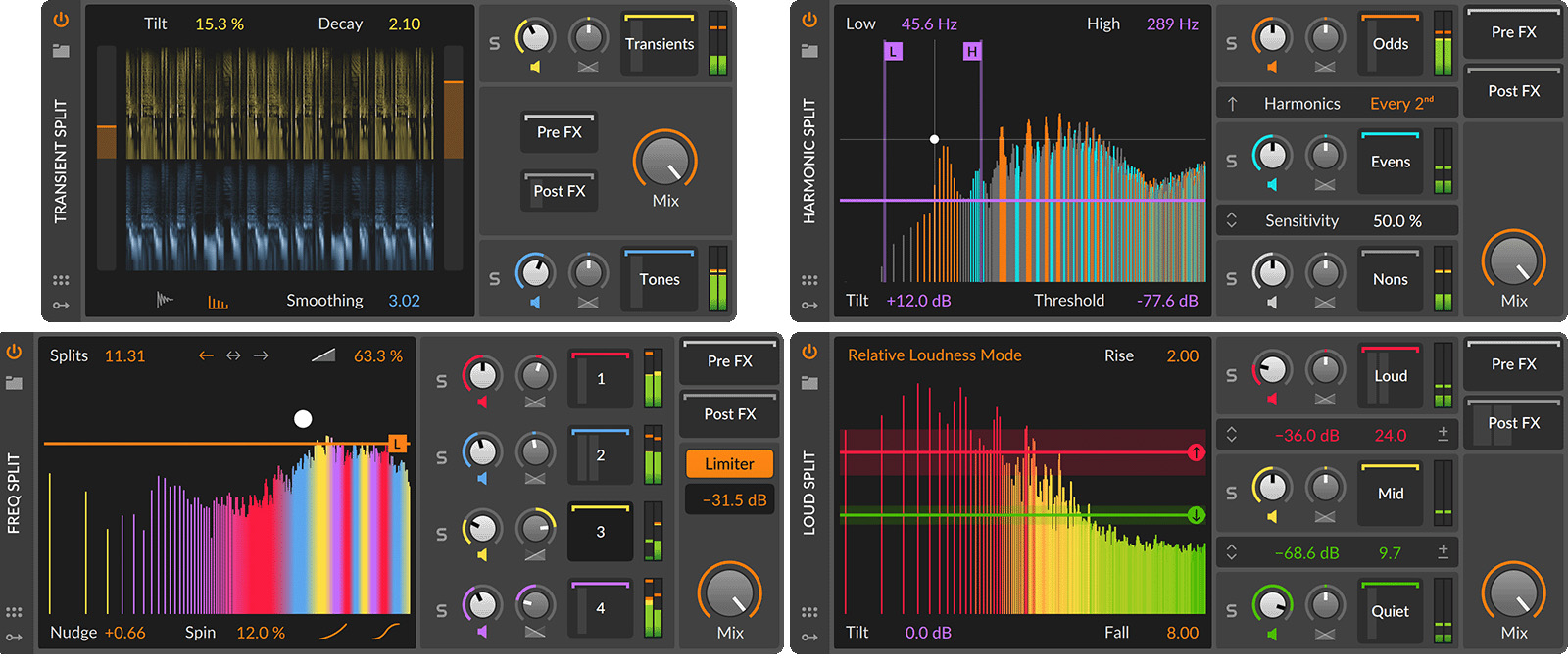Mute the purple band 4 speaker icon
The image size is (1568, 663).
[482, 632]
